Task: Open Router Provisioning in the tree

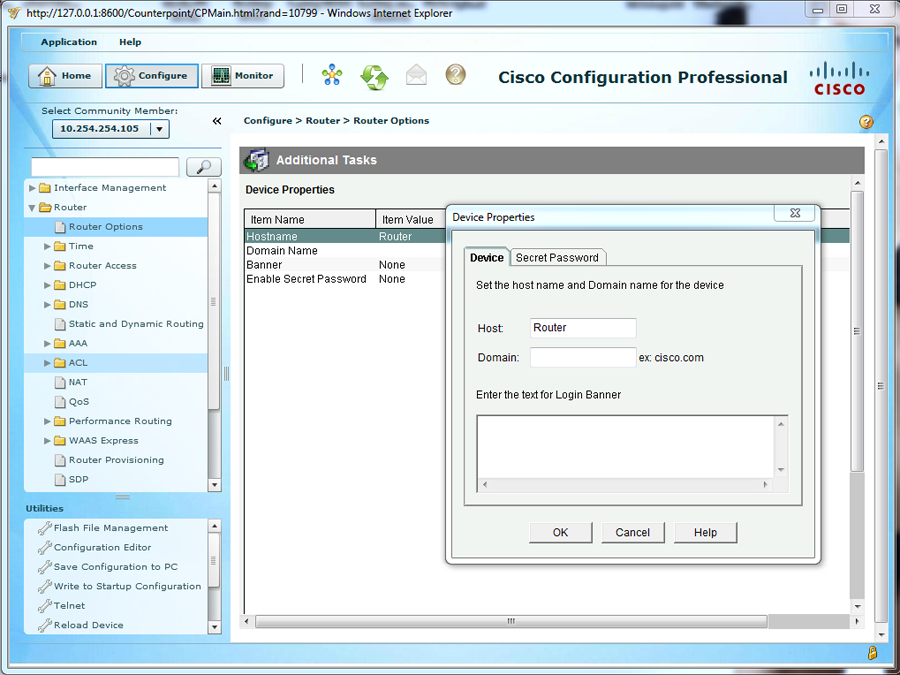Action: pyautogui.click(x=116, y=460)
